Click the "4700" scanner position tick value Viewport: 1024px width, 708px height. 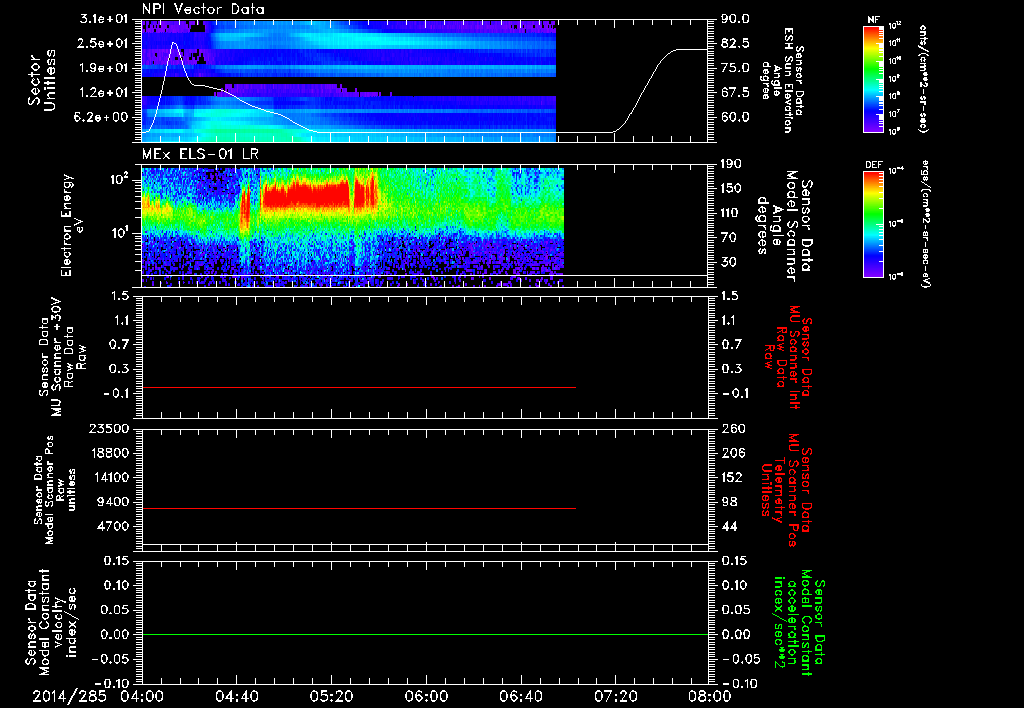114,526
